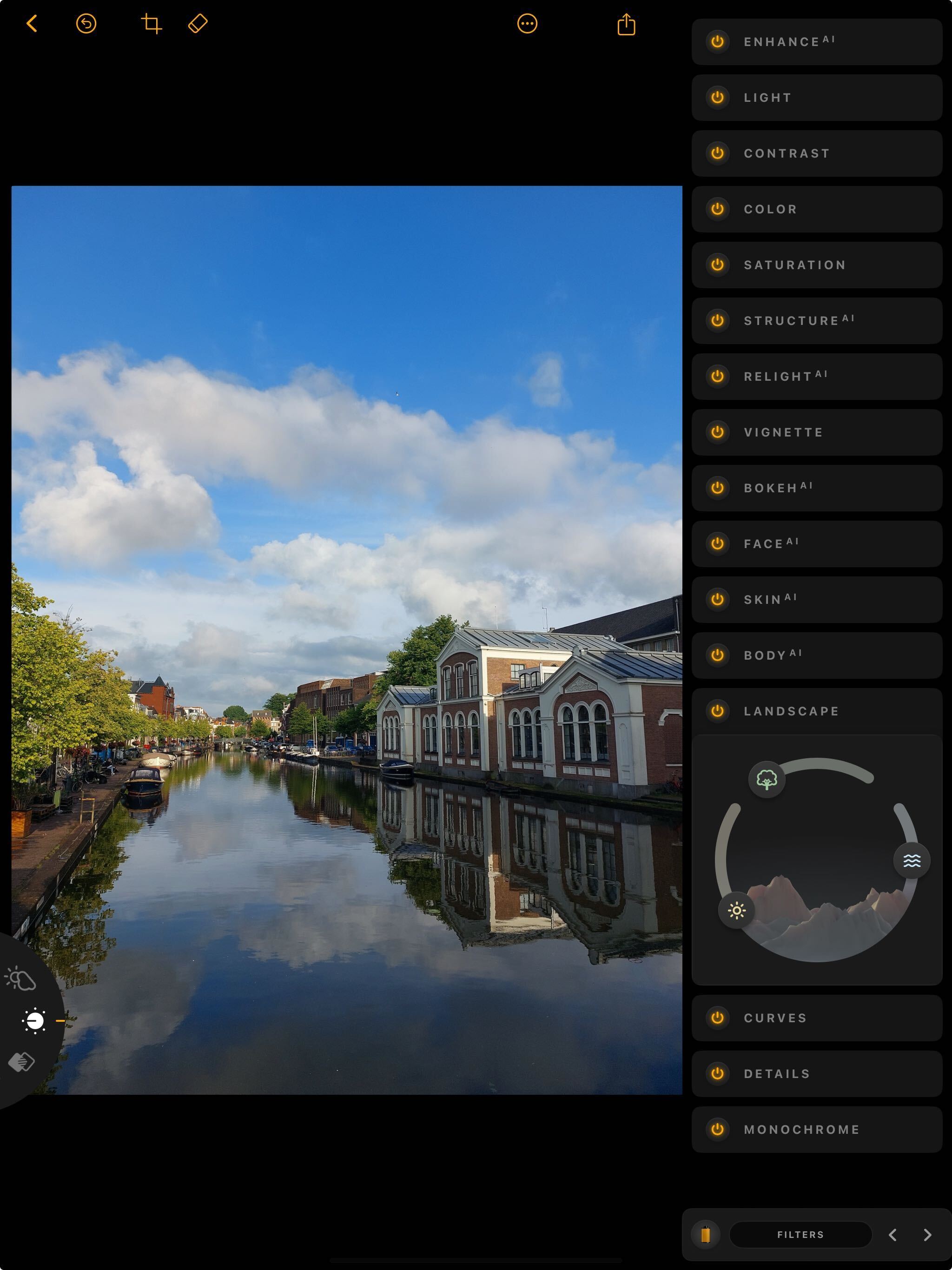
Task: Go to next filter with right chevron
Action: coord(927,1234)
